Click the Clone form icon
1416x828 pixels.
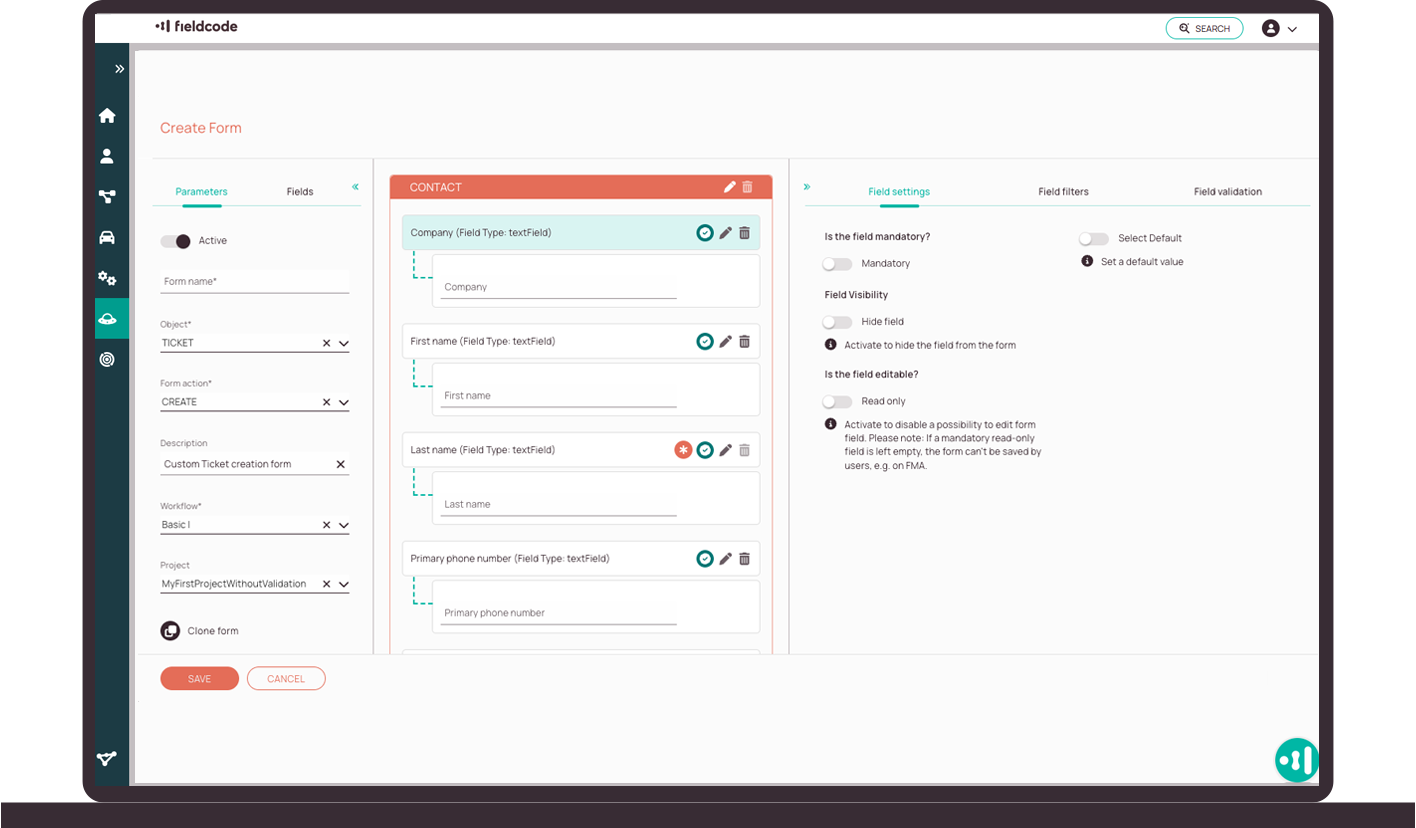(x=170, y=631)
